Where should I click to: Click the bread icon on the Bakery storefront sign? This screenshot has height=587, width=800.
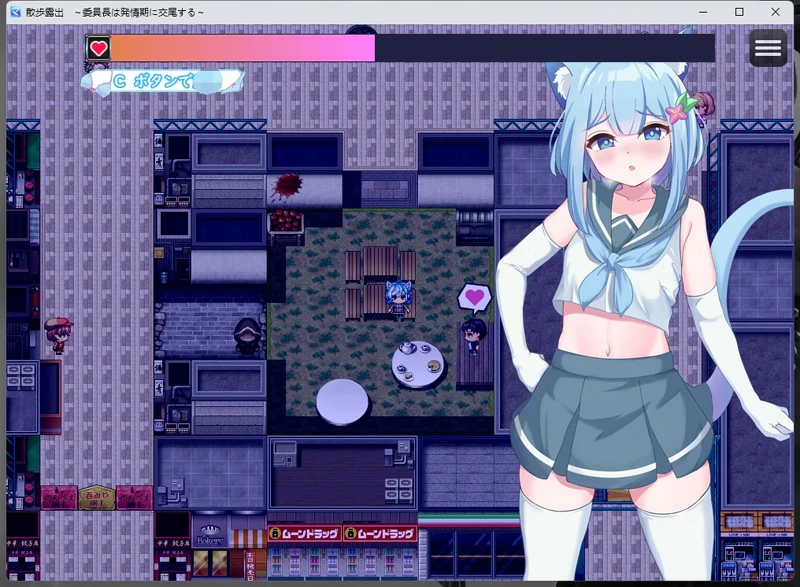point(209,529)
